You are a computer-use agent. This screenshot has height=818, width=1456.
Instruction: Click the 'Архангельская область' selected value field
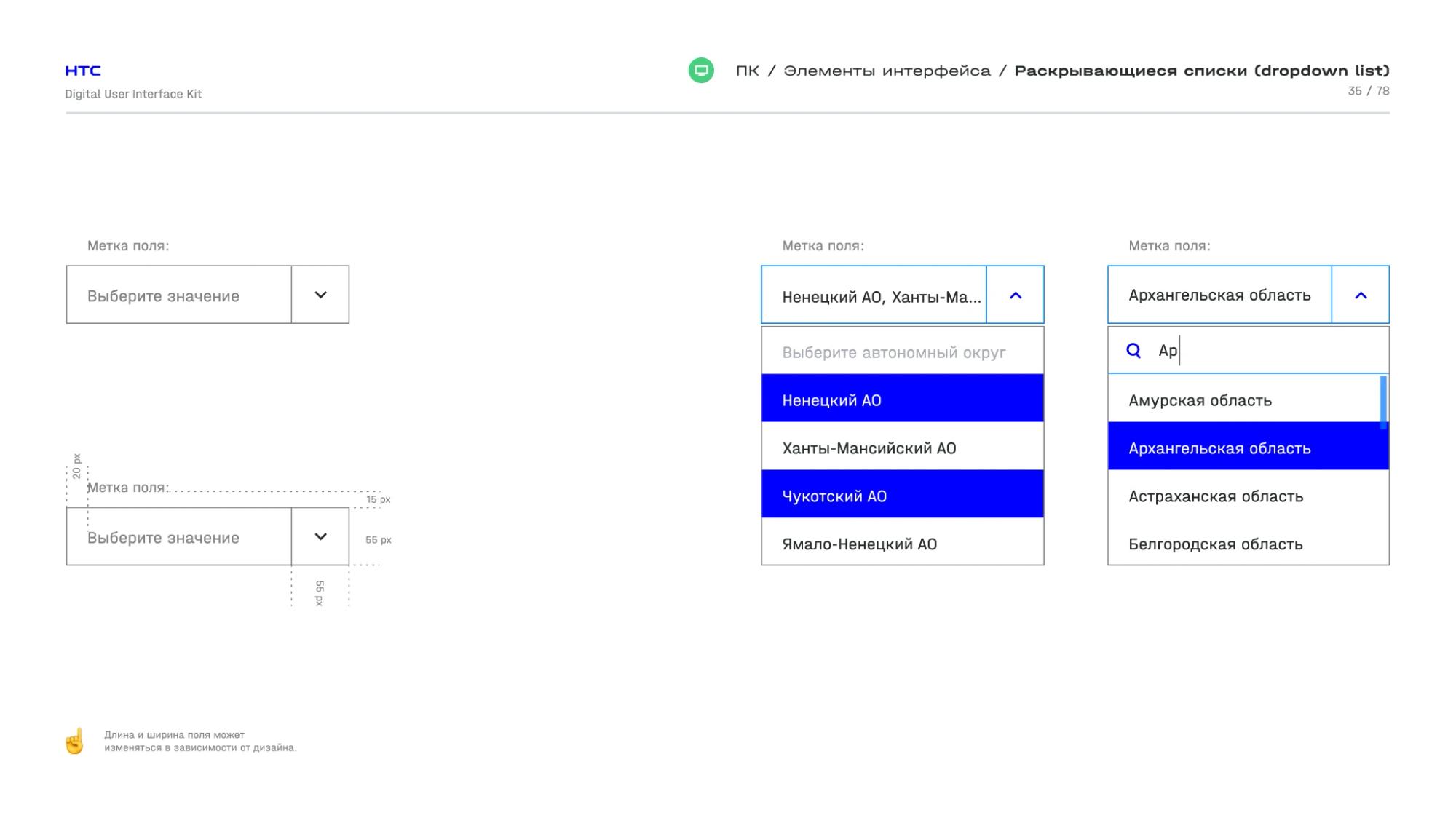pyautogui.click(x=1220, y=295)
